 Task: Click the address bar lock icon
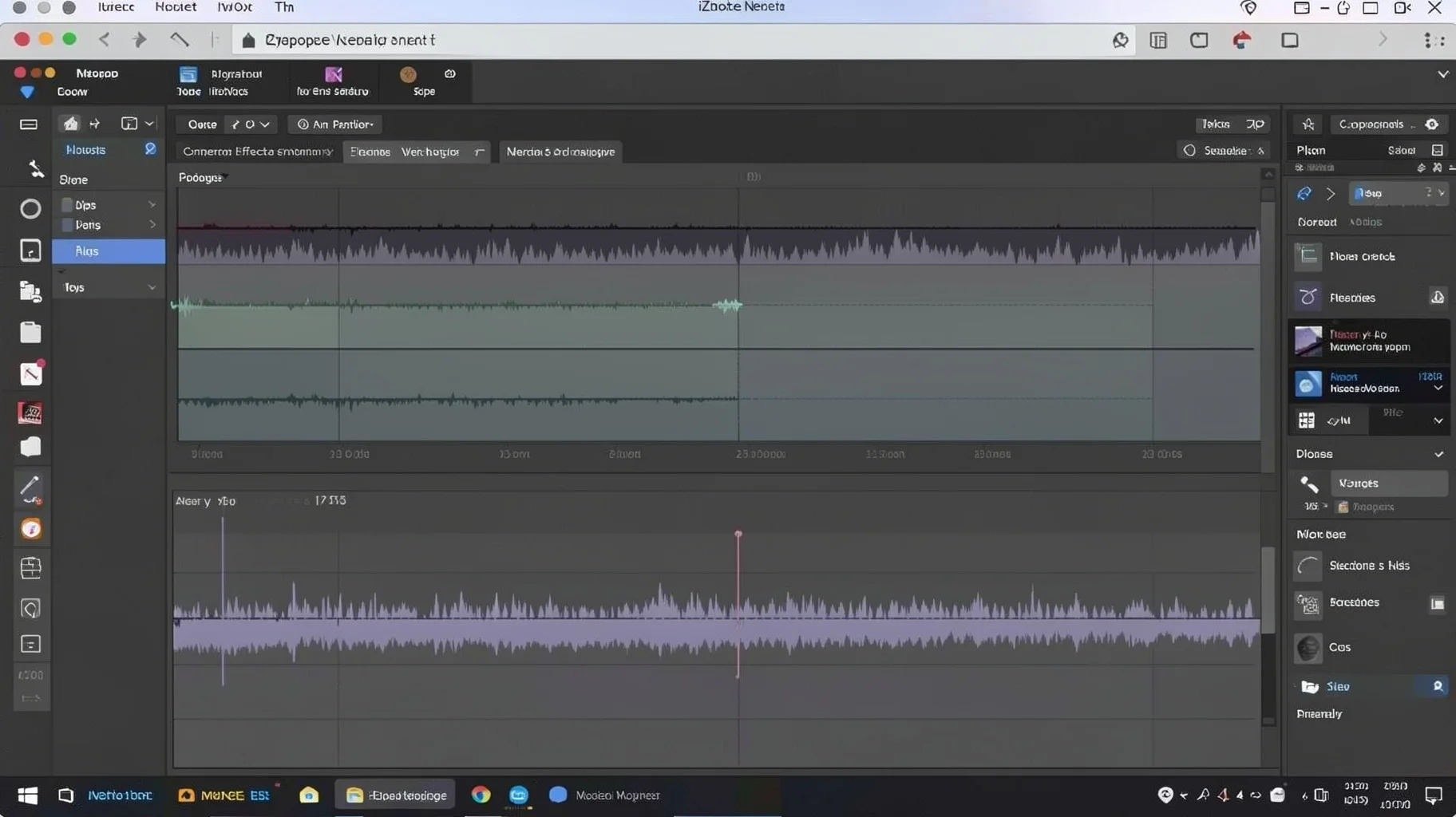pos(248,40)
